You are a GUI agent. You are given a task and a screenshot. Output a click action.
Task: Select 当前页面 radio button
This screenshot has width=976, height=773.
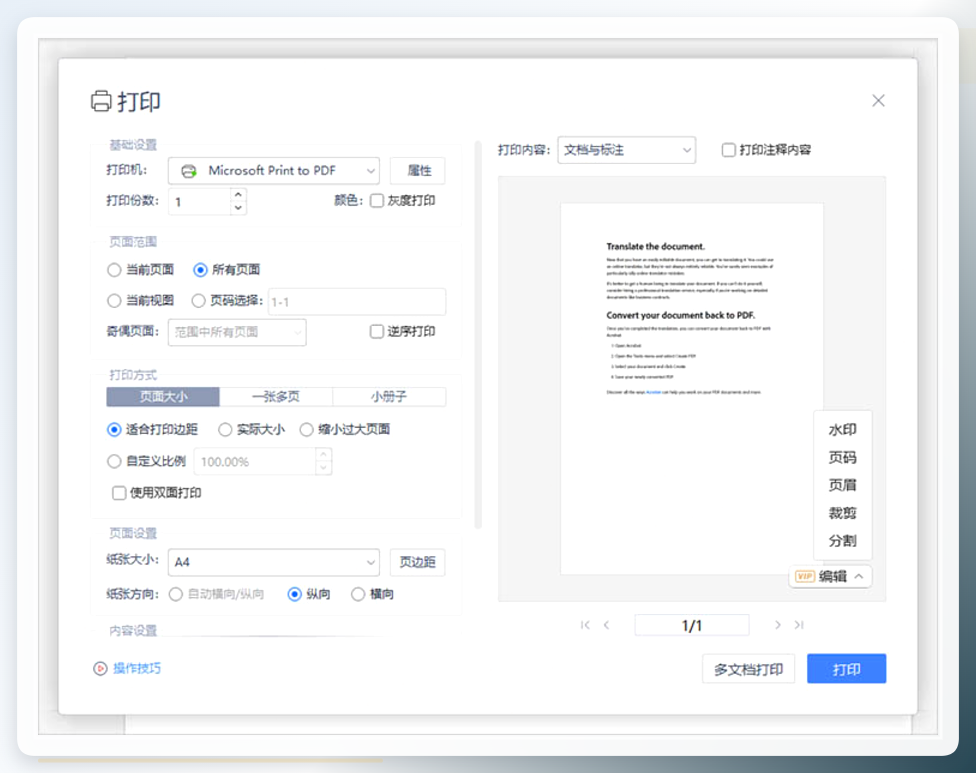click(x=114, y=269)
